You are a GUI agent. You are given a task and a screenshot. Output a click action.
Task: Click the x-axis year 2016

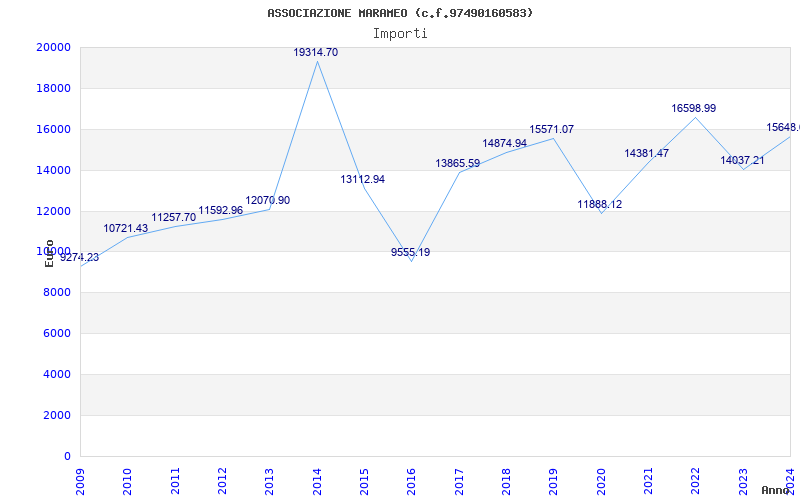[412, 481]
